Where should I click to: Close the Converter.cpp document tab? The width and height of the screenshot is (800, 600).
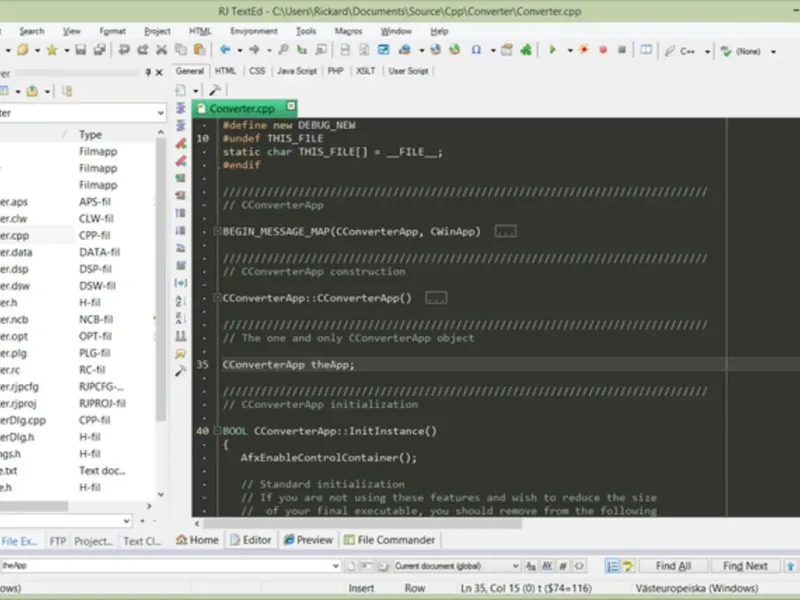coord(291,108)
